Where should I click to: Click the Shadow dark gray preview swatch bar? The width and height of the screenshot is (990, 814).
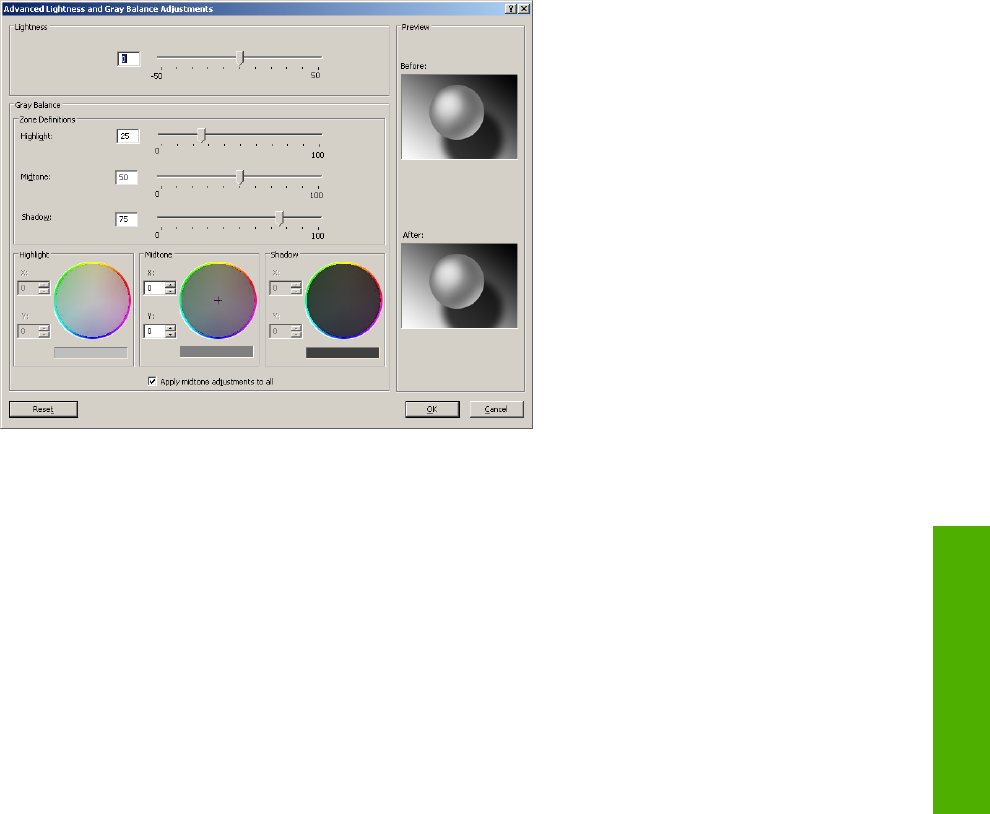[x=342, y=352]
